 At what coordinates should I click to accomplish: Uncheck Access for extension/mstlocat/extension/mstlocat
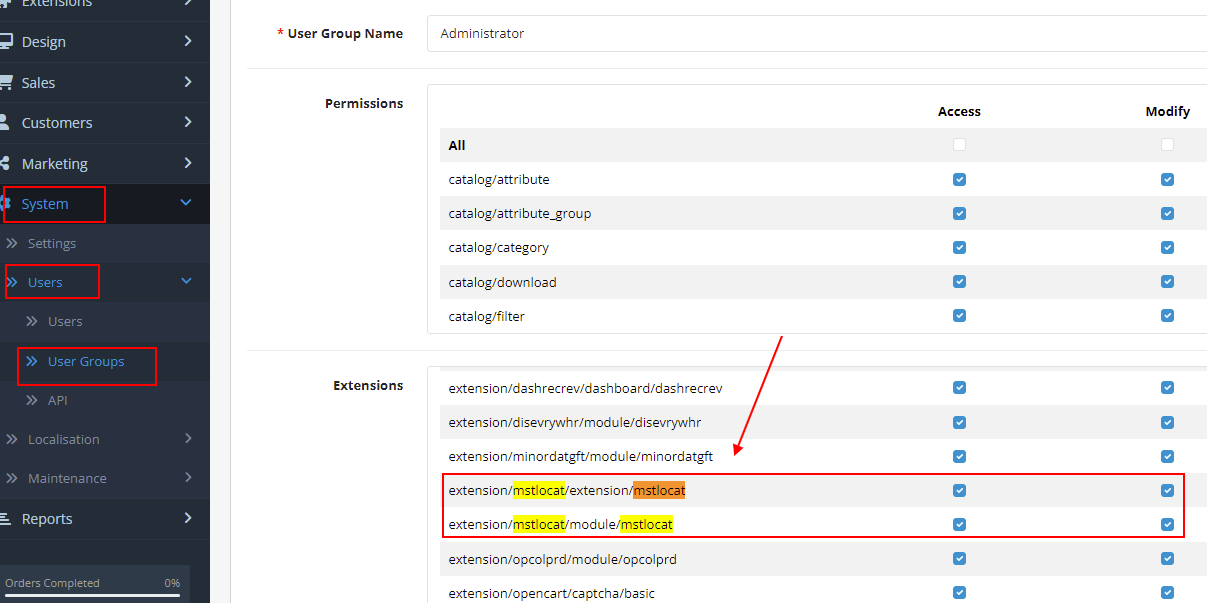coord(960,491)
